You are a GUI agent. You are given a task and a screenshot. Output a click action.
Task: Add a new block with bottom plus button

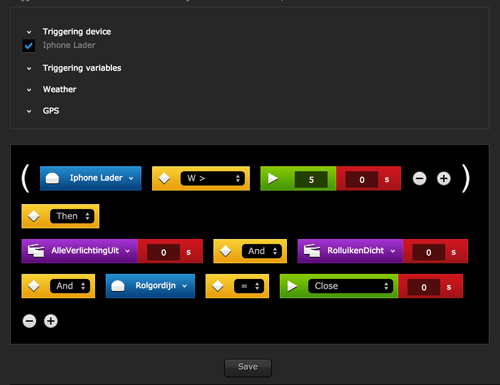pyautogui.click(x=51, y=321)
